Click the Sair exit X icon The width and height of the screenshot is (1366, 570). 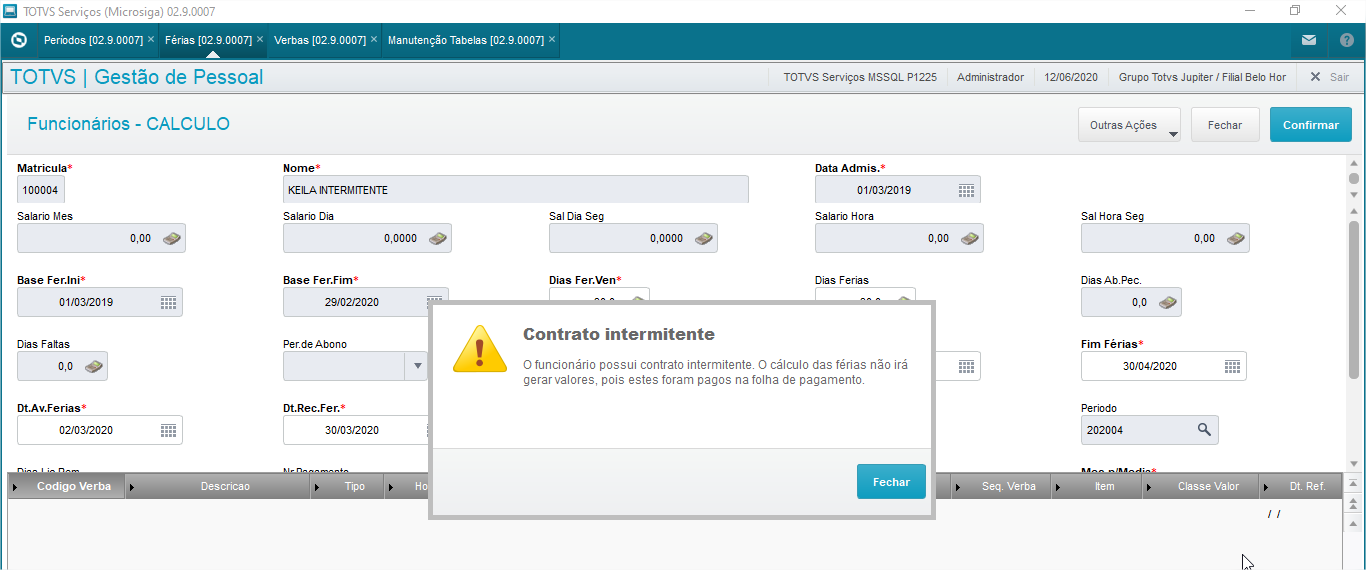click(x=1315, y=77)
